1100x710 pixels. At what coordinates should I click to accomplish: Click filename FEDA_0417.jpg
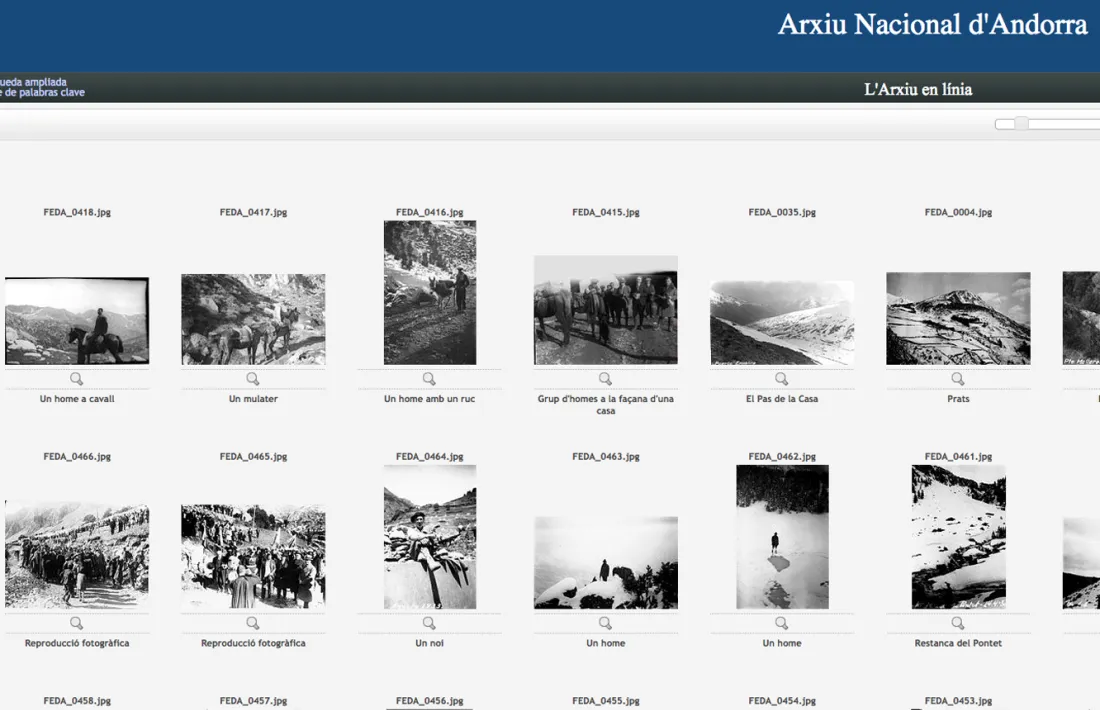click(x=253, y=212)
